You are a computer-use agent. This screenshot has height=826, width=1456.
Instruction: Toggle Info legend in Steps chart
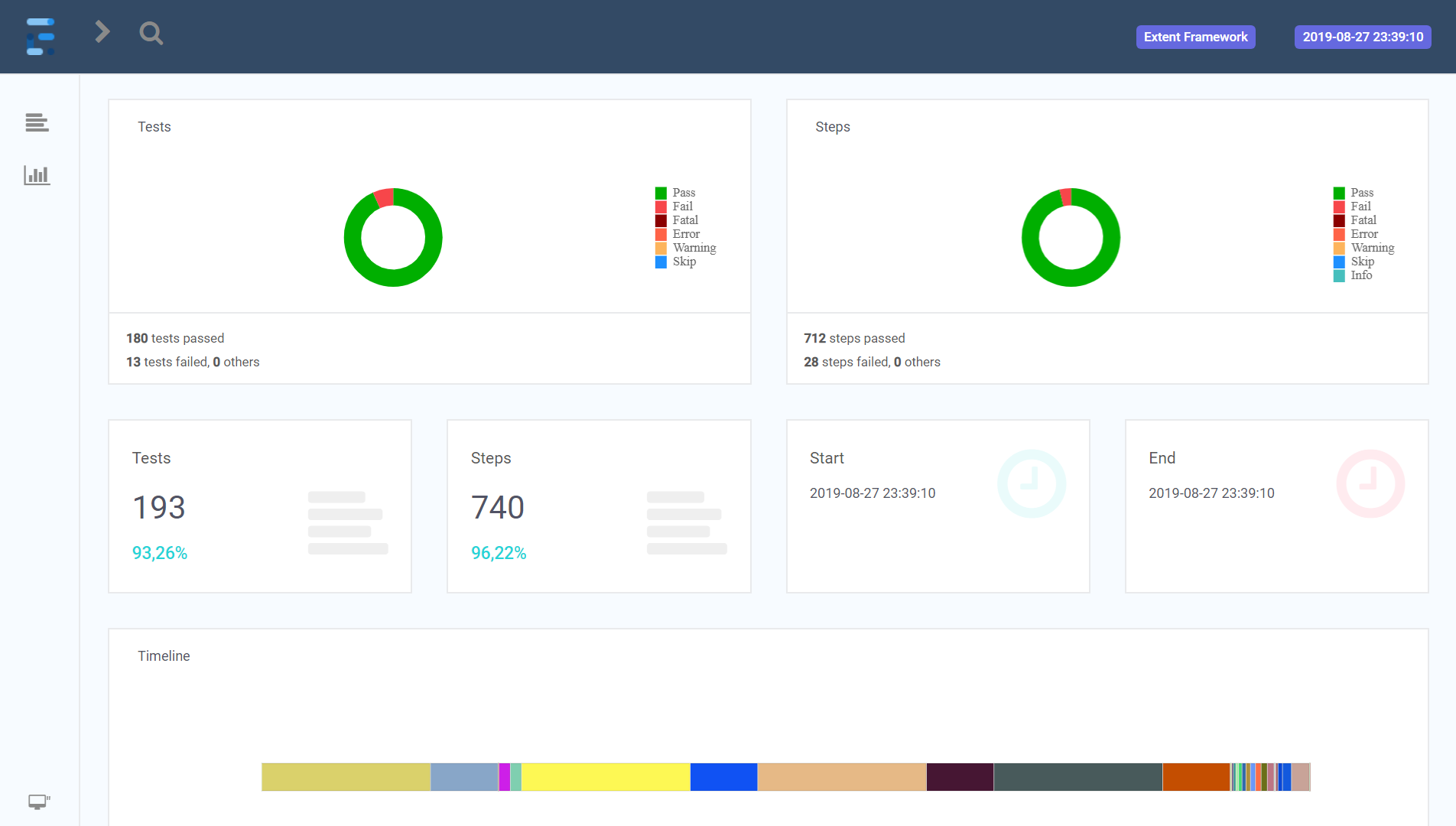pos(1354,275)
